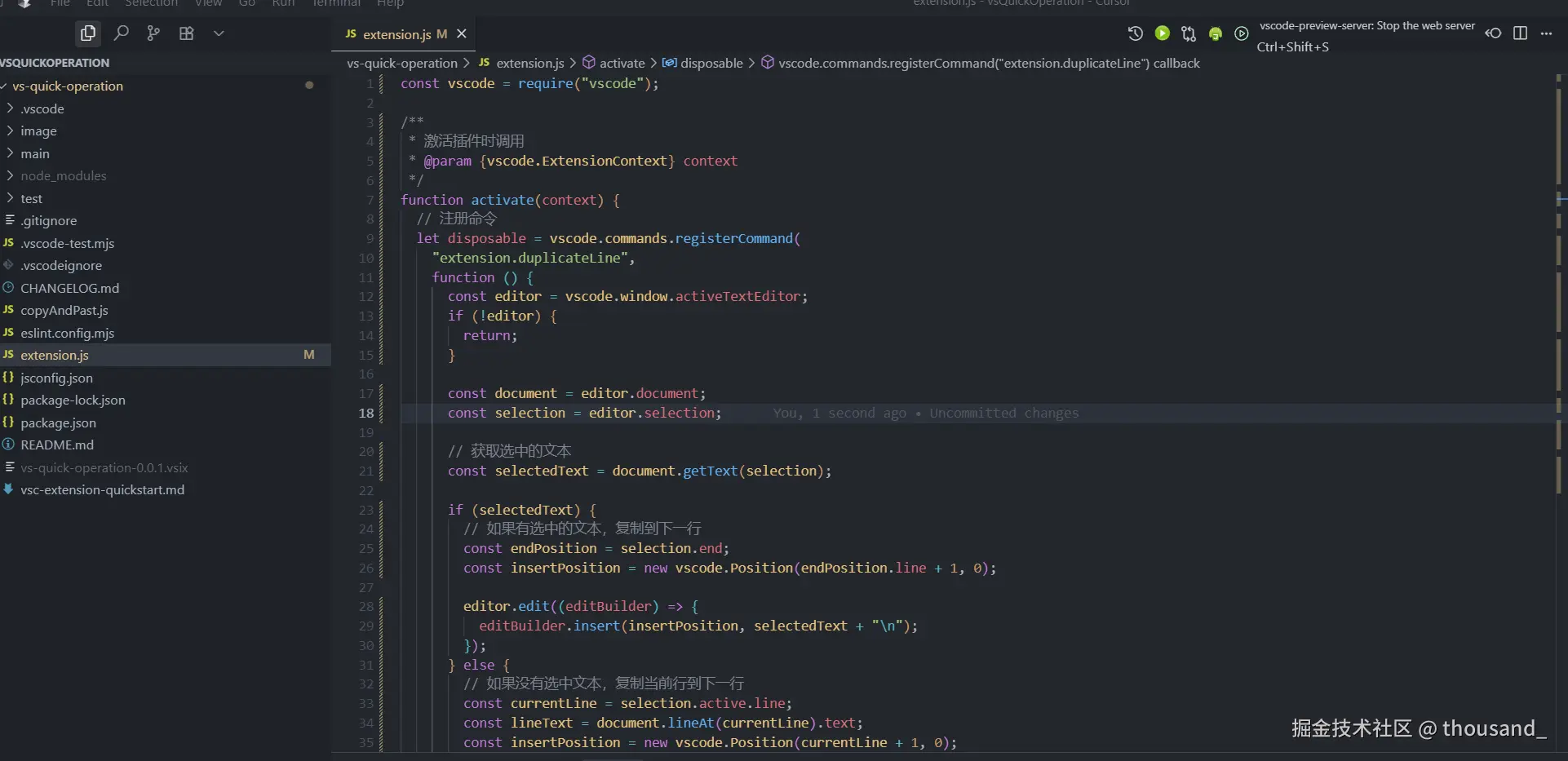1568x761 pixels.
Task: Open the package-lock.json file
Action: tap(166, 400)
